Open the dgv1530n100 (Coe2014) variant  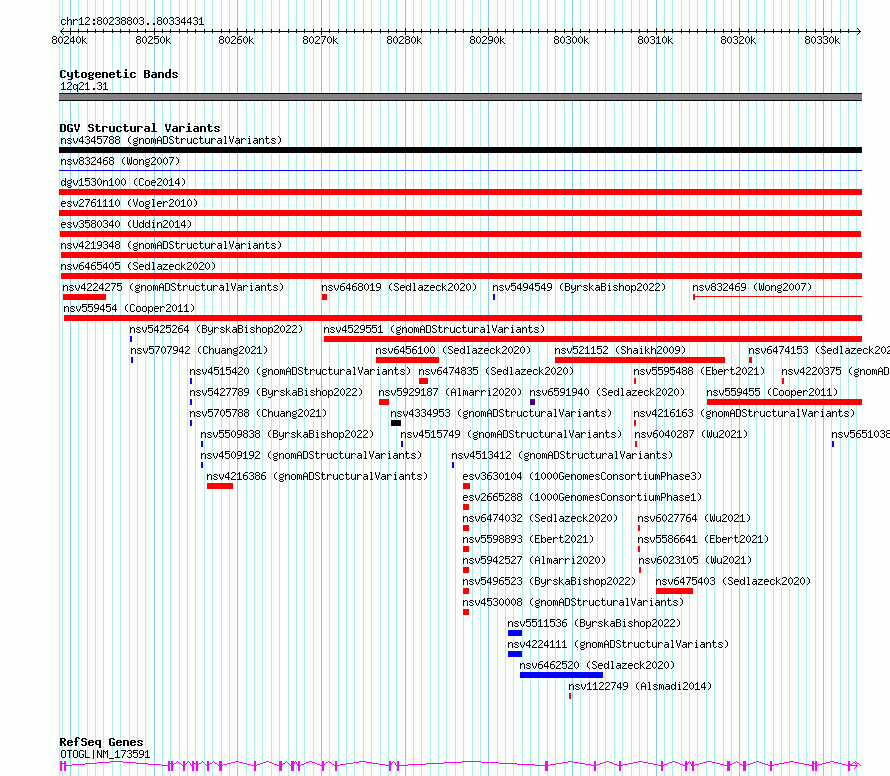pos(123,182)
